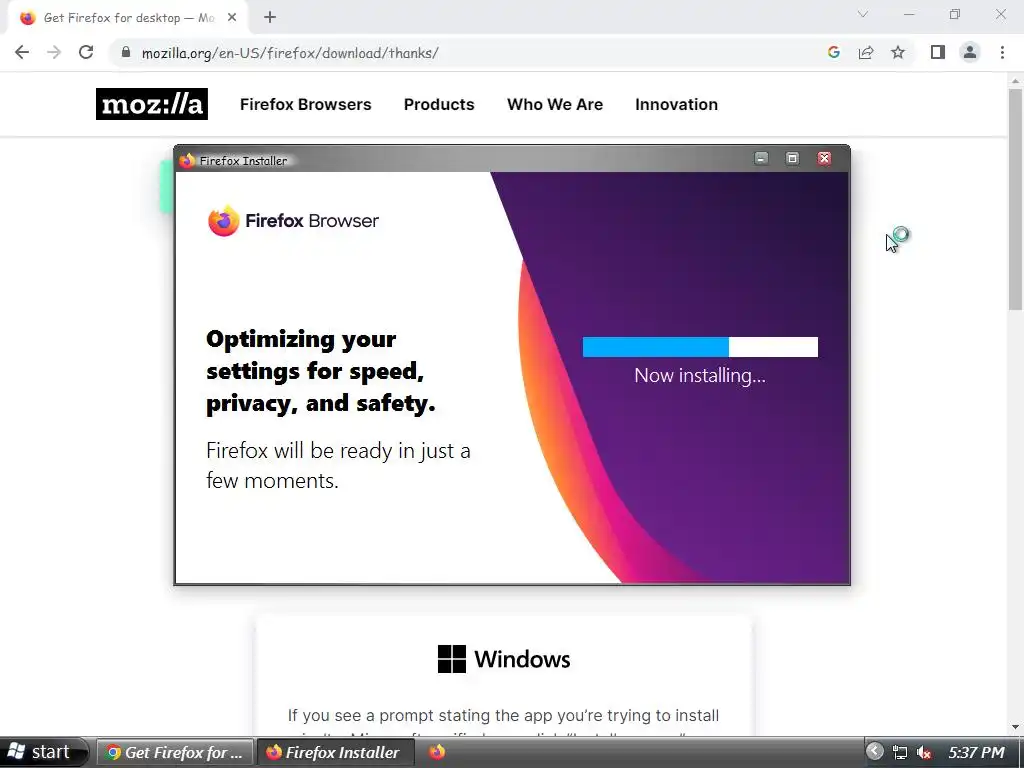Image resolution: width=1024 pixels, height=768 pixels.
Task: Click the small Firefox icon in taskbar
Action: coord(437,752)
